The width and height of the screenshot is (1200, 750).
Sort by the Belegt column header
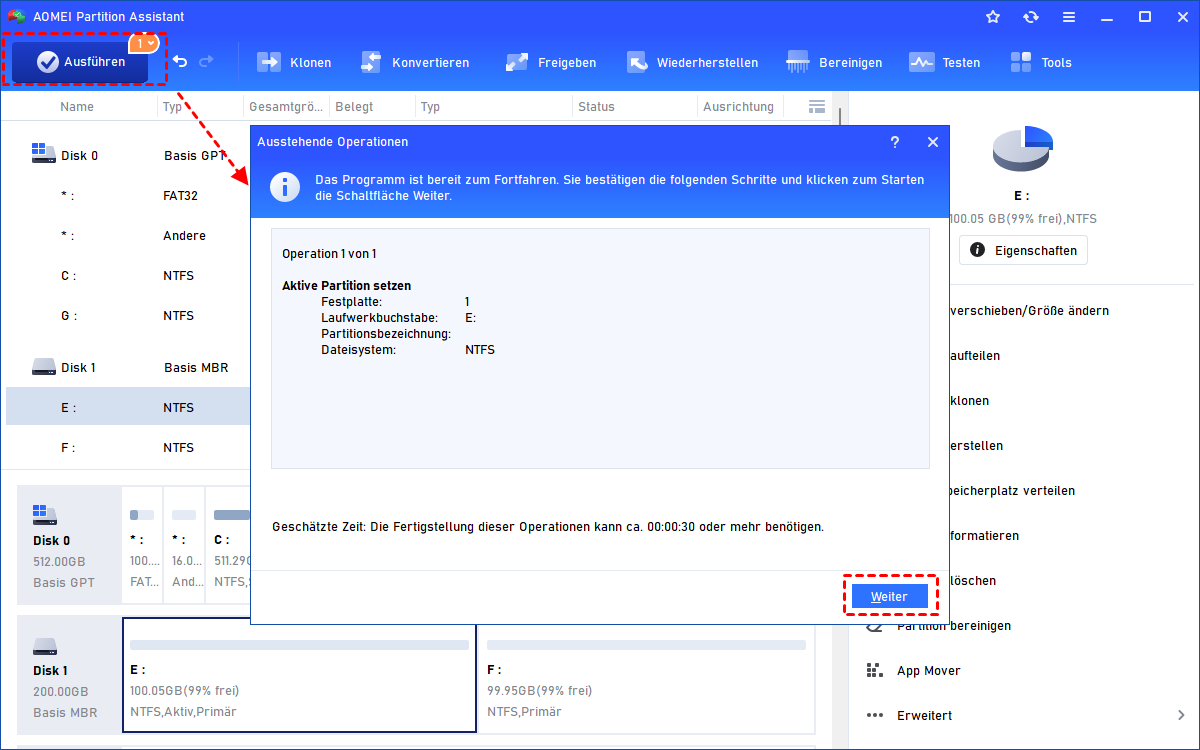point(355,106)
